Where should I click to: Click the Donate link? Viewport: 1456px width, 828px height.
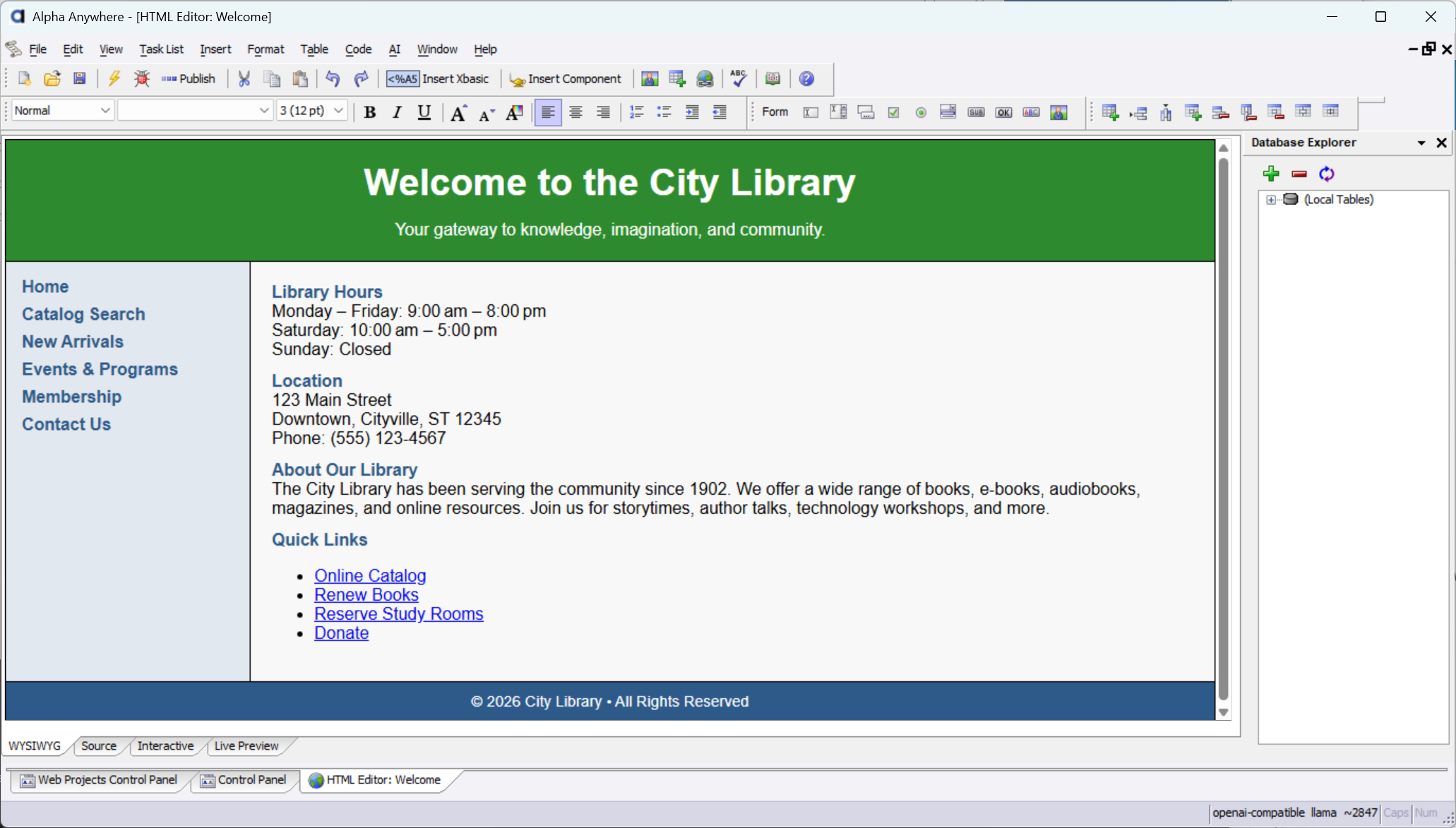341,633
